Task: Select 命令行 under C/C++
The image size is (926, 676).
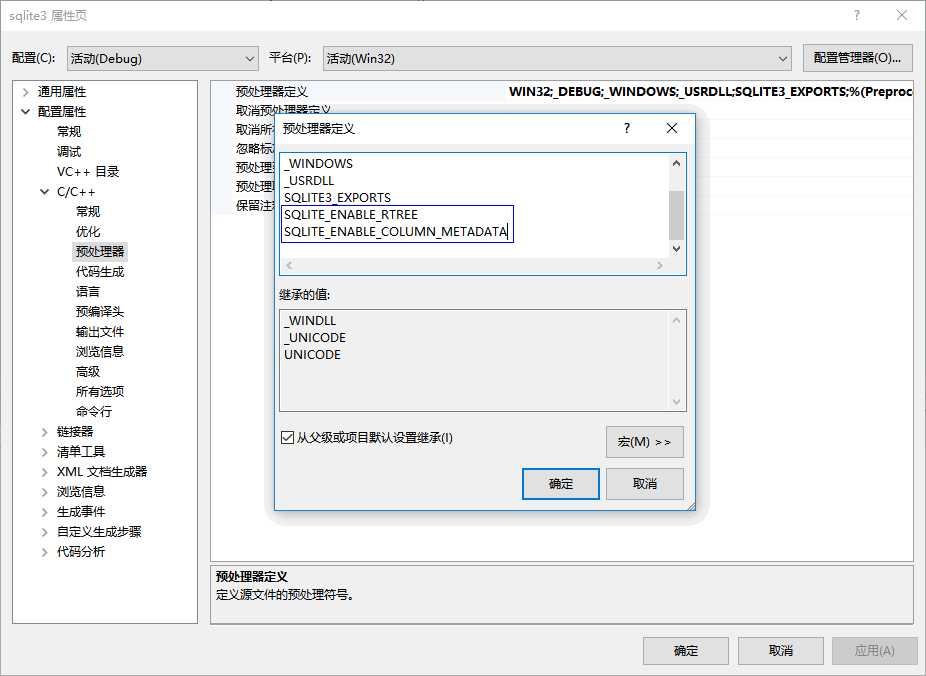Action: pos(93,412)
